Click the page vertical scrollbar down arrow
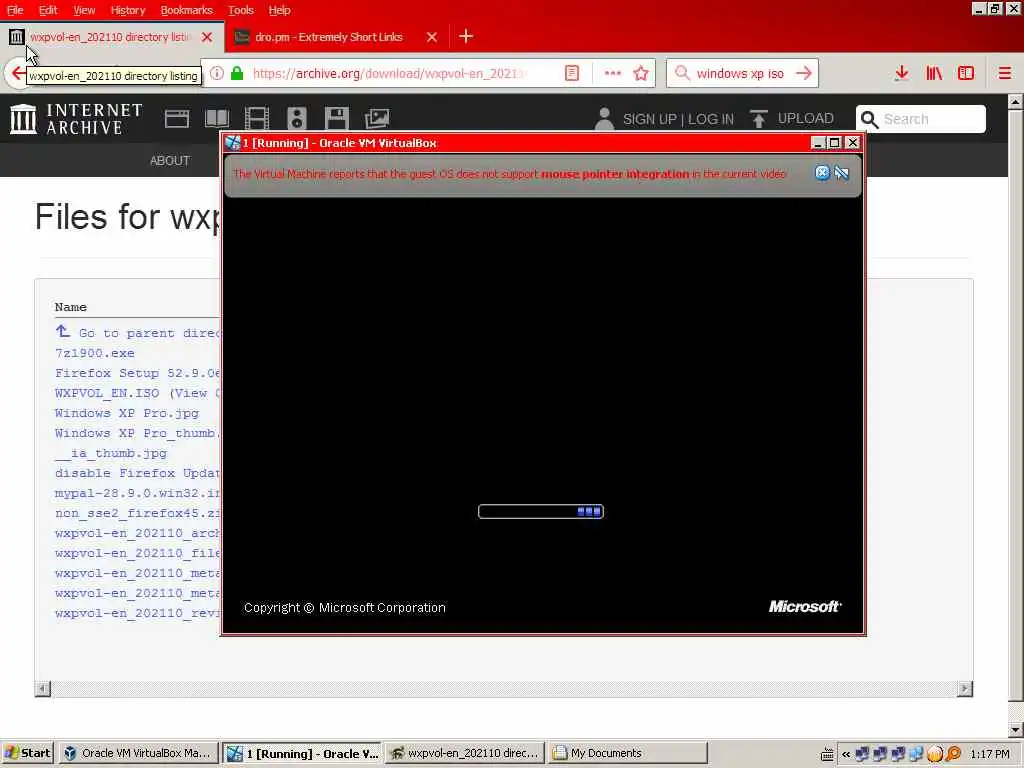 click(1016, 729)
